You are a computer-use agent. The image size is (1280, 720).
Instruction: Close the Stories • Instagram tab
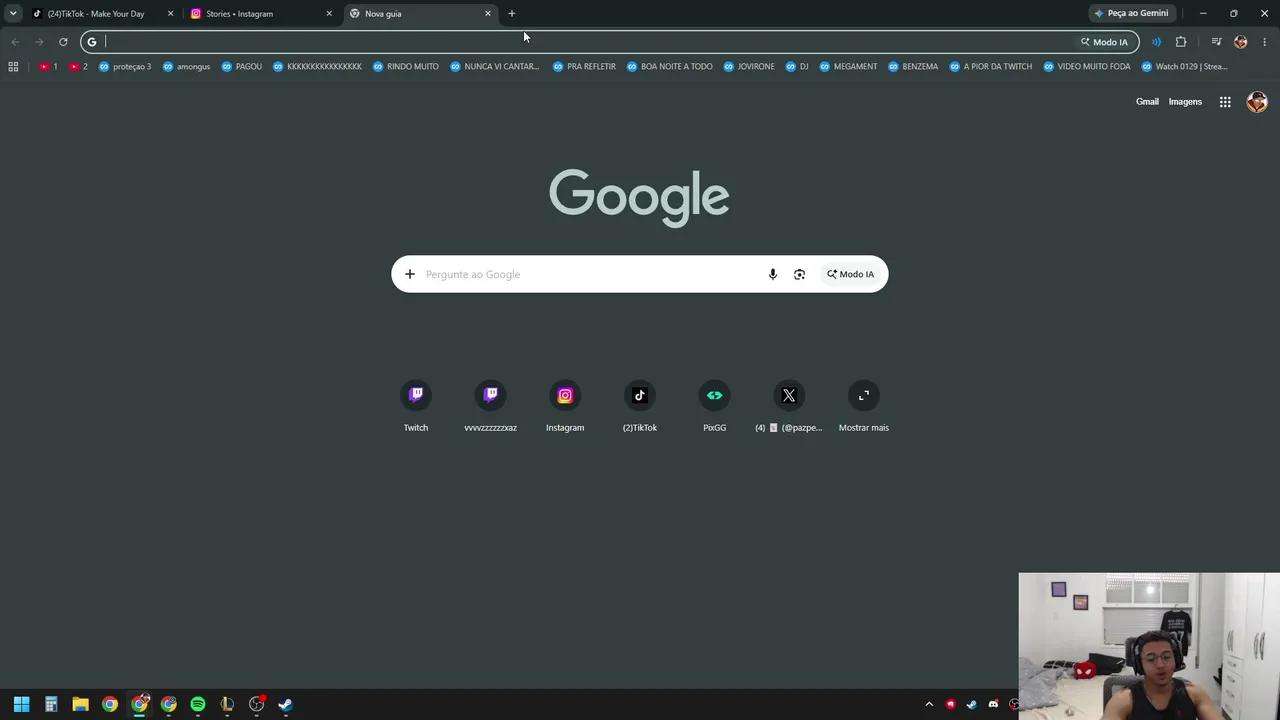(329, 14)
